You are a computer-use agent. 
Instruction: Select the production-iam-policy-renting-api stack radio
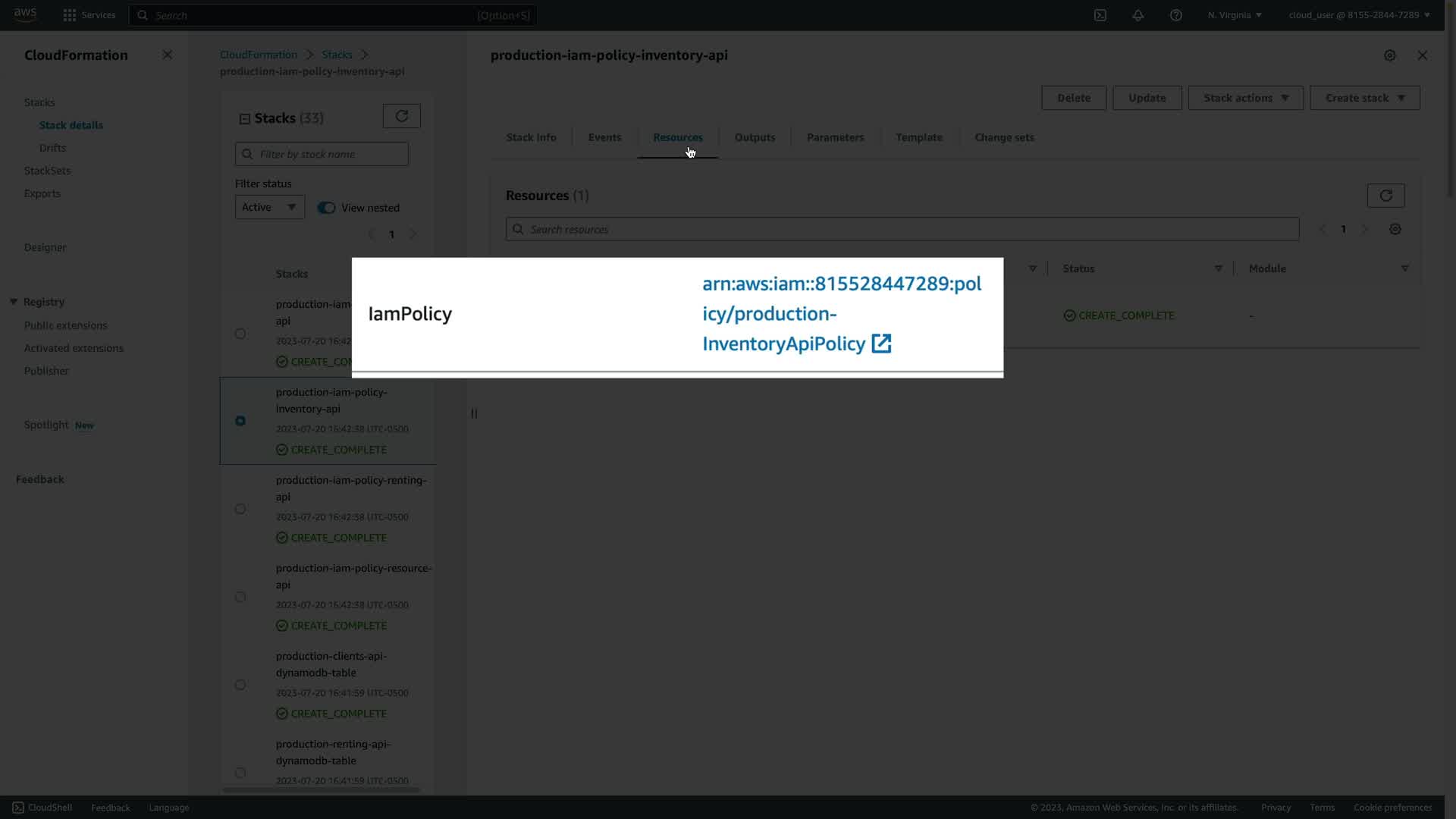click(x=240, y=509)
